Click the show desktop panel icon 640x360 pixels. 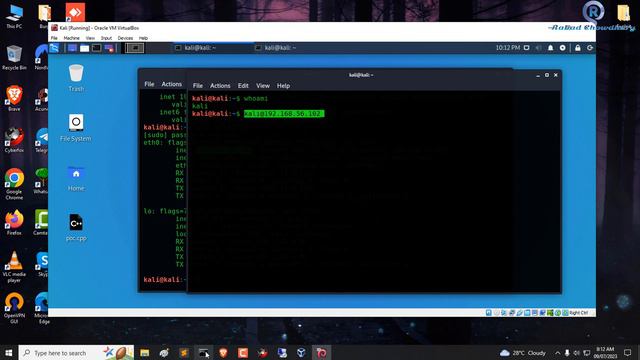coord(72,48)
